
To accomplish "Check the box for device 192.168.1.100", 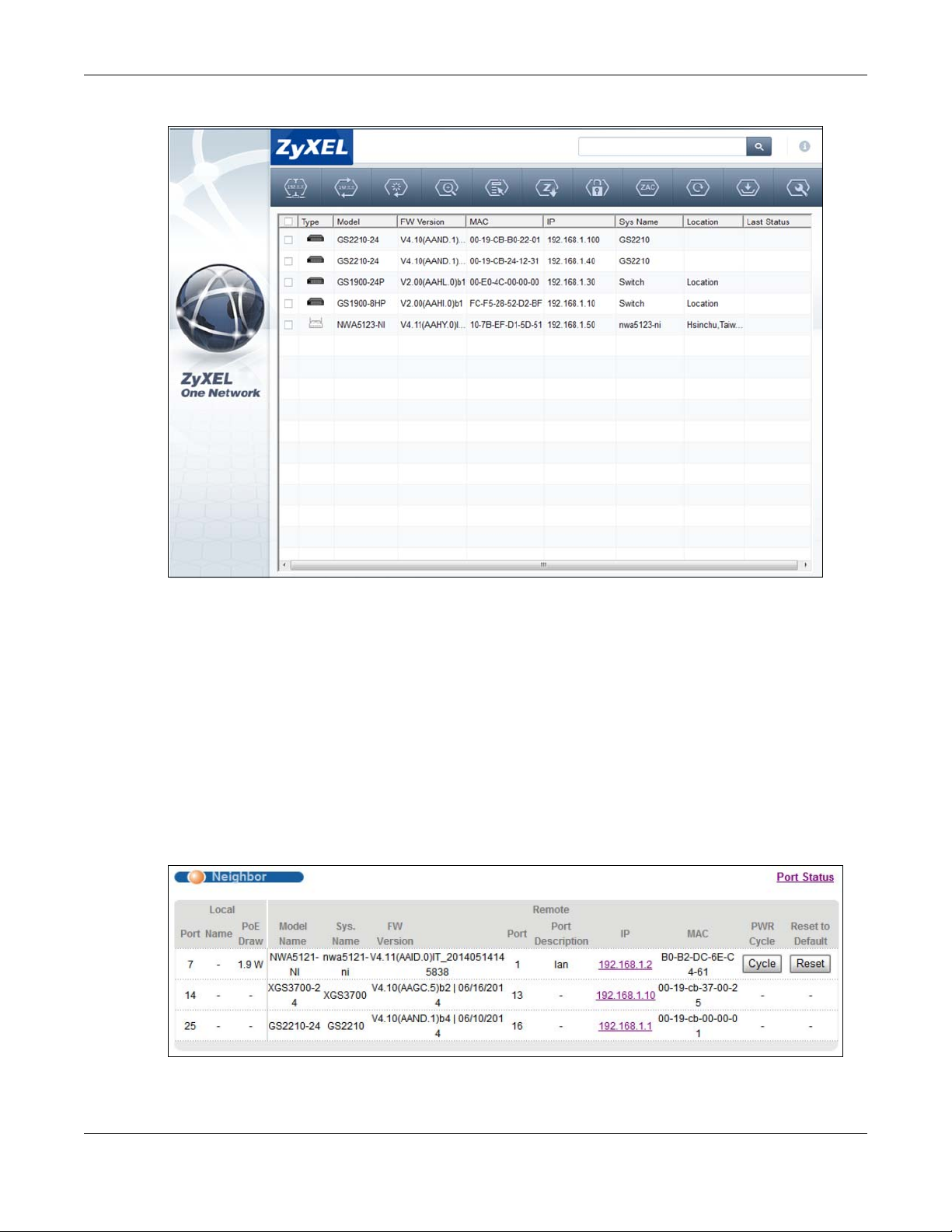I will (288, 240).
